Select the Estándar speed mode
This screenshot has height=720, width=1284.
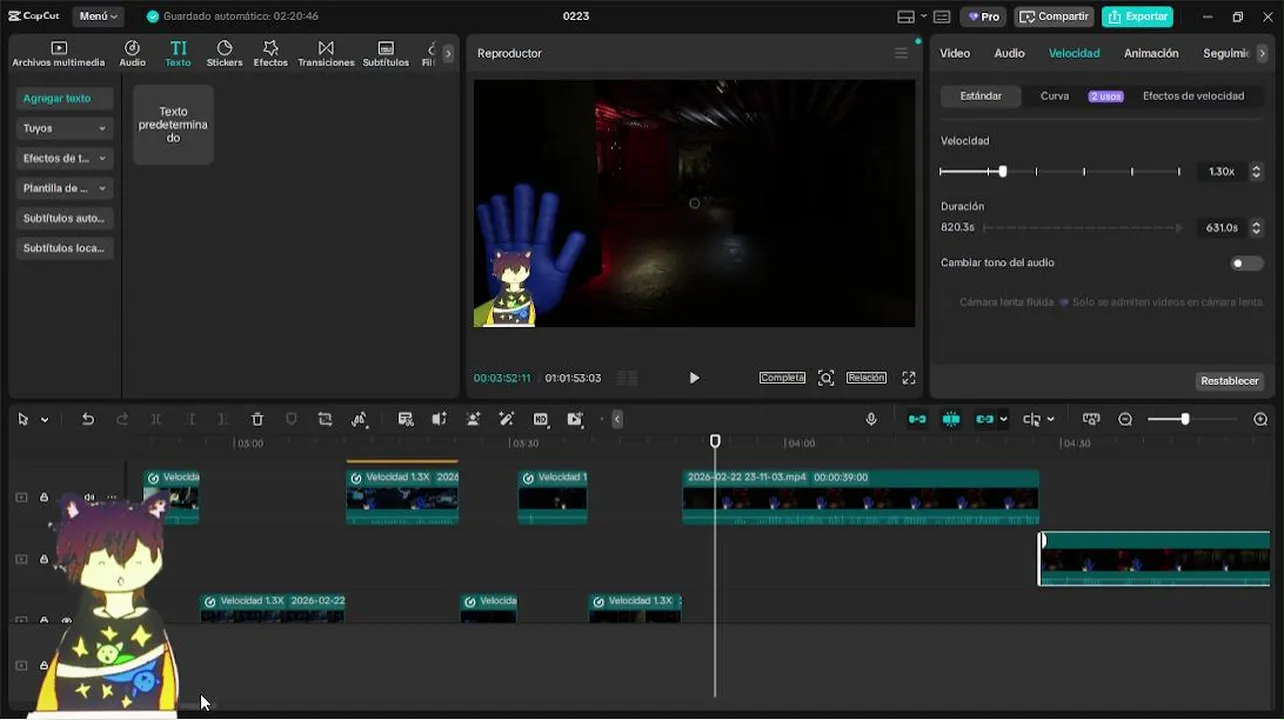click(x=981, y=96)
